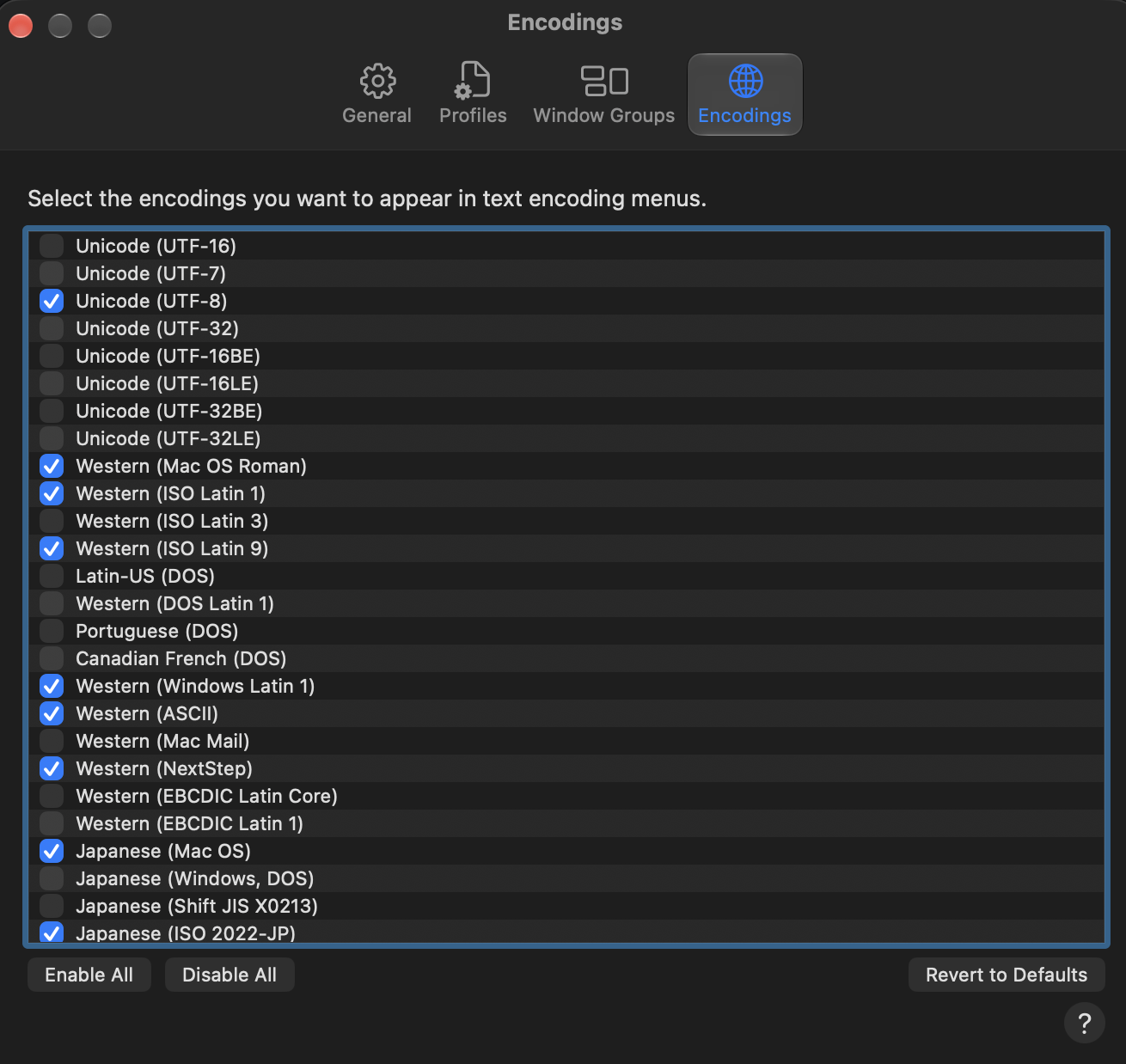Screen dimensions: 1126x1064
Task: Check Western (EBCDIC Latin Core) encoding
Action: pos(52,796)
